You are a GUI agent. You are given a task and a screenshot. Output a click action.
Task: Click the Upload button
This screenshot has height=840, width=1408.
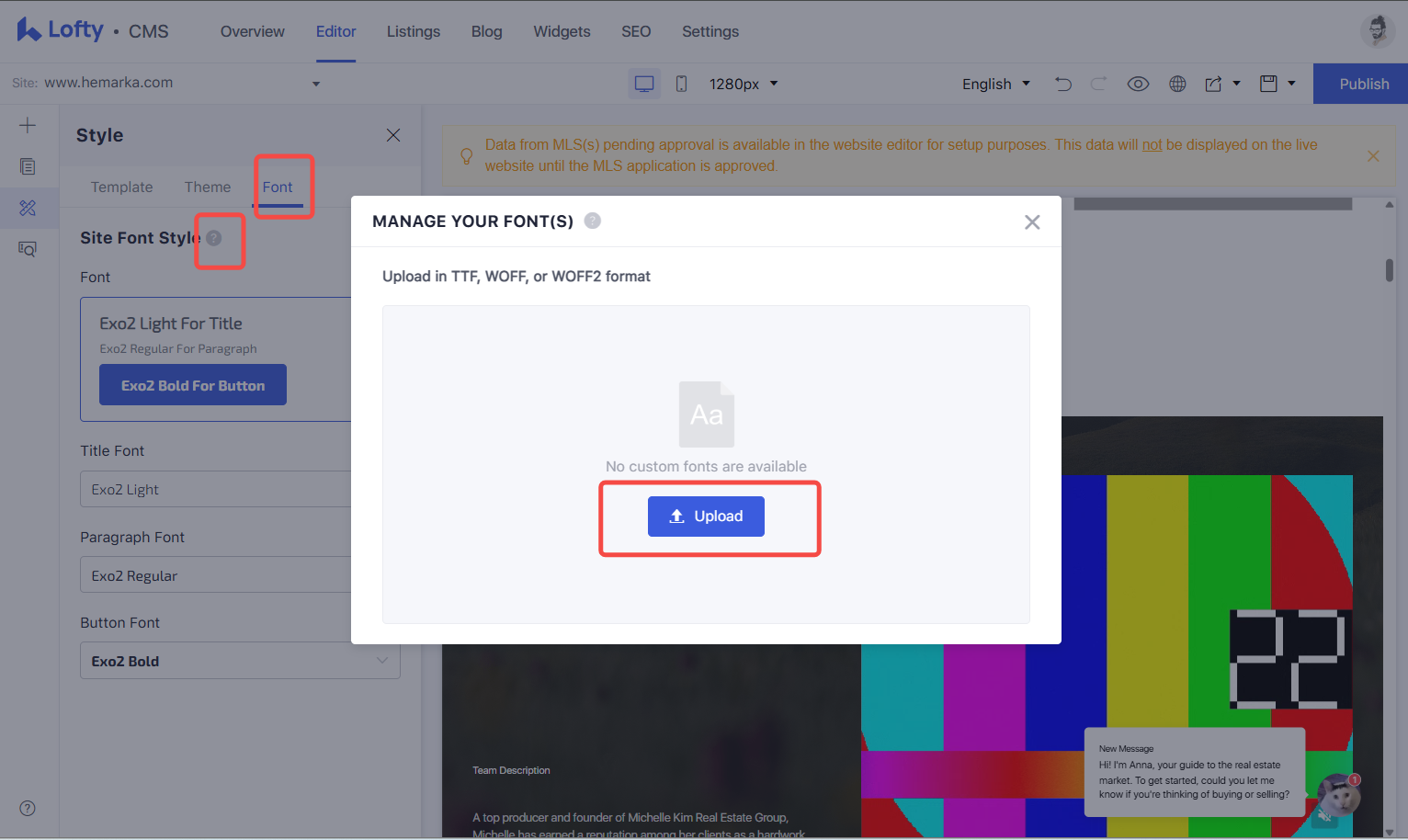click(706, 516)
